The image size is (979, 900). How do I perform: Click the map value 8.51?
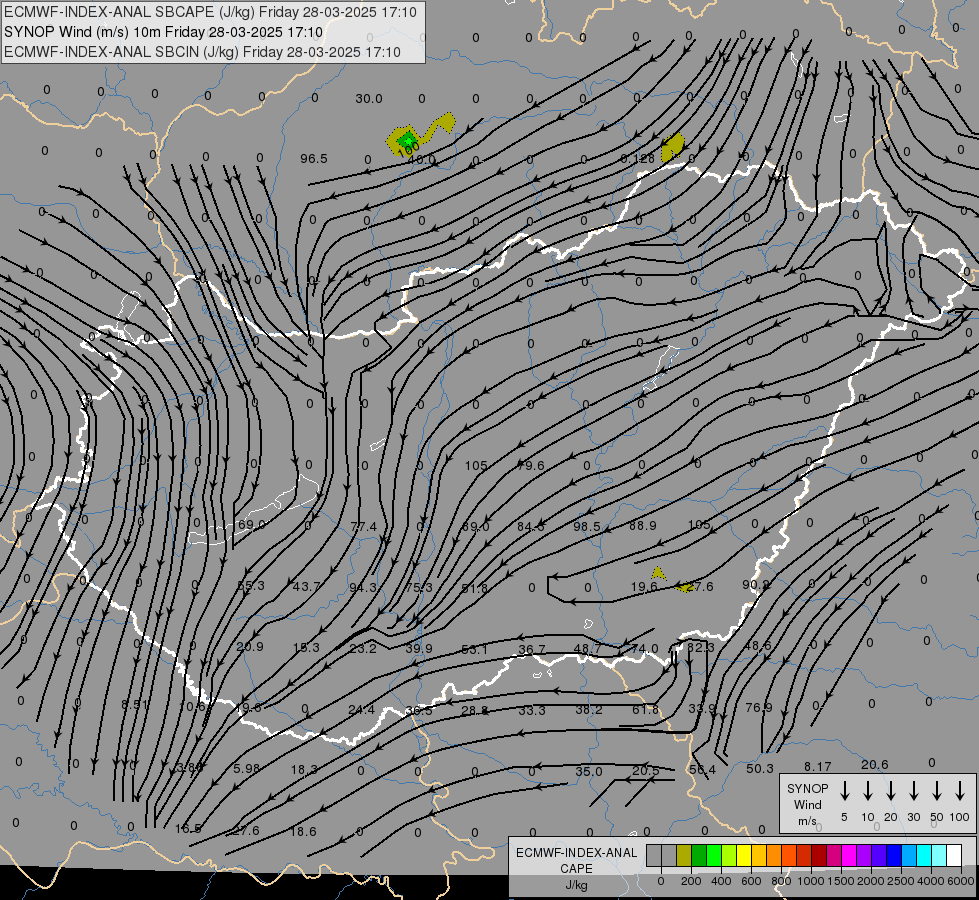point(135,705)
